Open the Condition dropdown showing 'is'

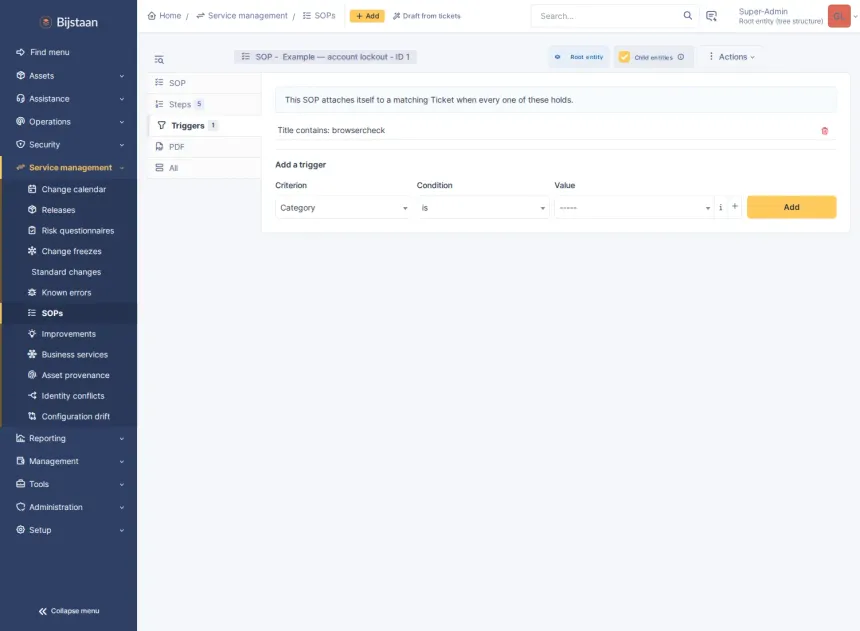point(483,207)
